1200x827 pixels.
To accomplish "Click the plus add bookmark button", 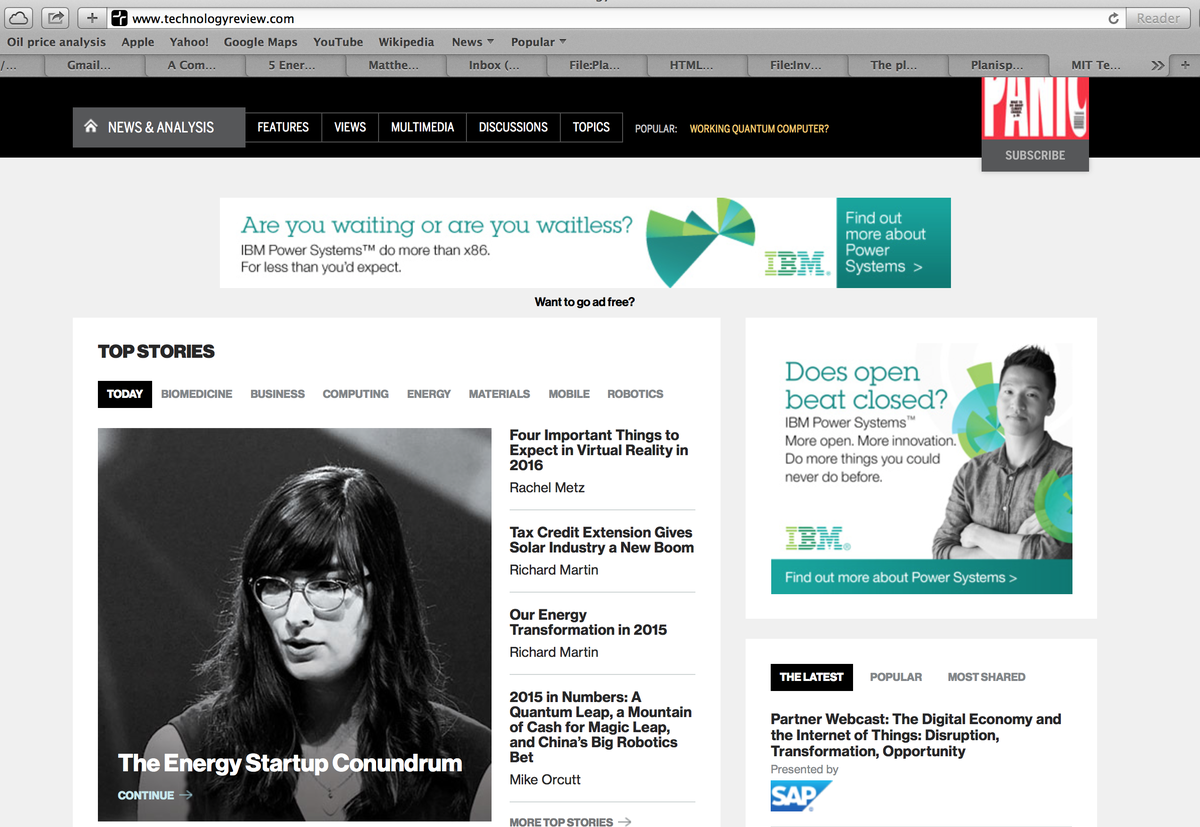I will 91,18.
